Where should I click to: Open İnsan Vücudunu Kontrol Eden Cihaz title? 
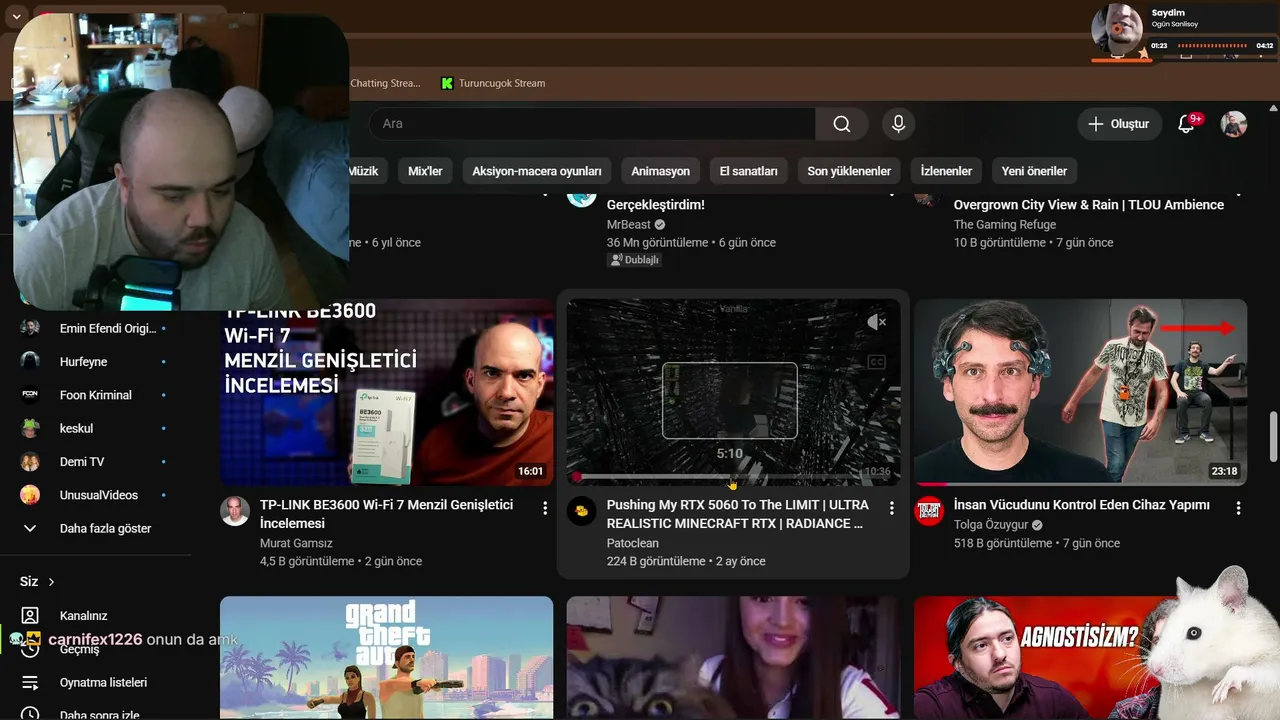pyautogui.click(x=1082, y=505)
